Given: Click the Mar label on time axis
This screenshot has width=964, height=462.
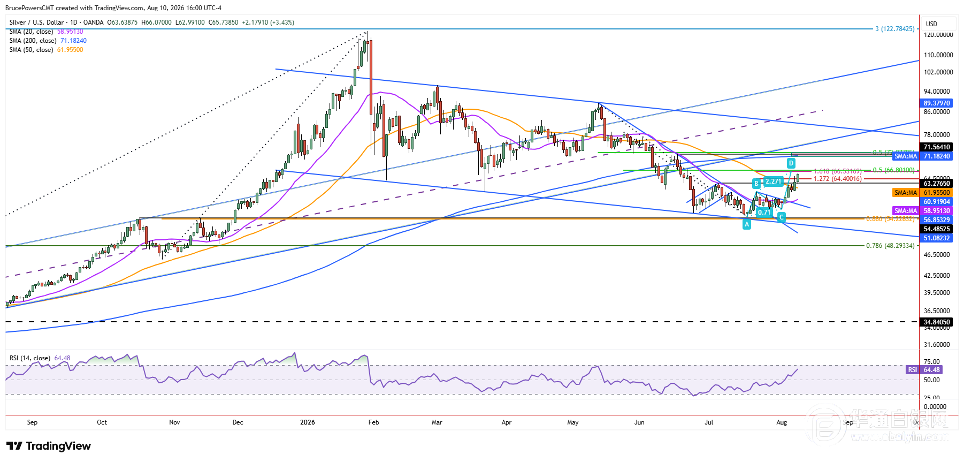Looking at the screenshot, I should click(x=437, y=423).
